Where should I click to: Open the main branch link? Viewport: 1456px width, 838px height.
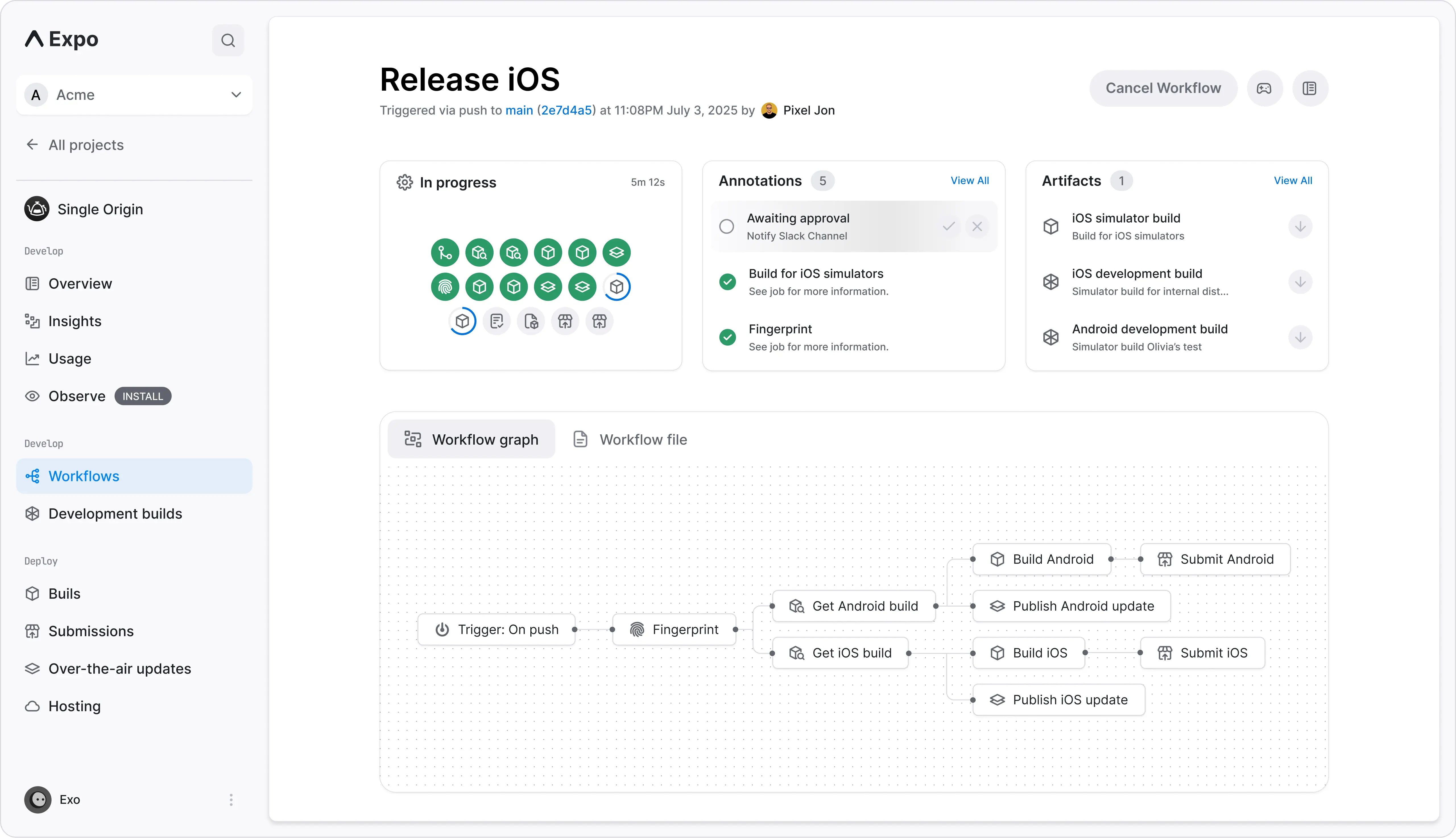(x=519, y=111)
